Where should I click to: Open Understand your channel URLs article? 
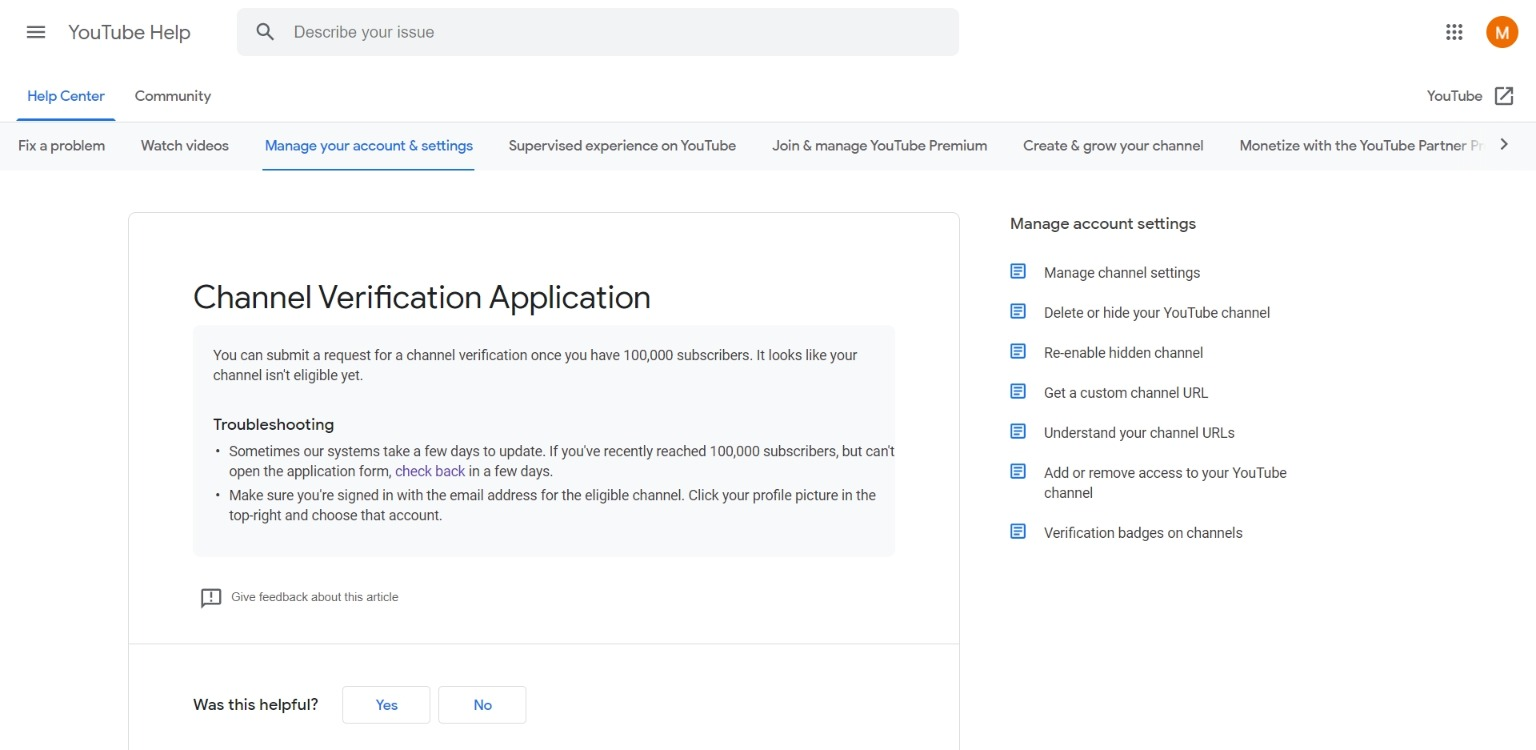pos(1139,433)
